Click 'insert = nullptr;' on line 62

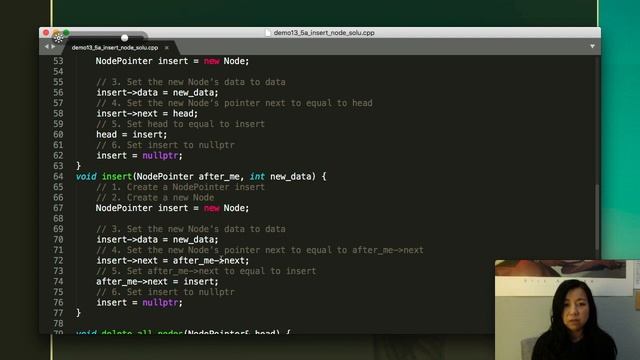(140, 156)
